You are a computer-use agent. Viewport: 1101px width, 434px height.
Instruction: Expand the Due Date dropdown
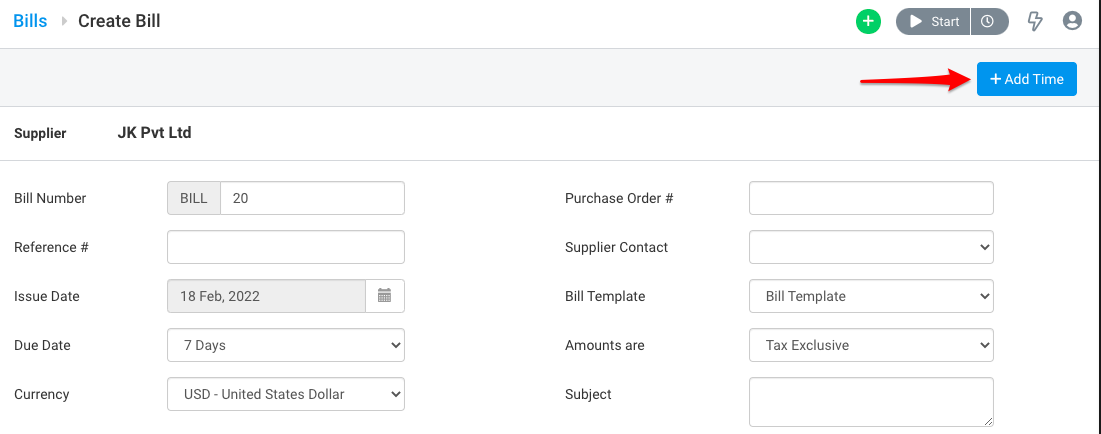pos(285,345)
